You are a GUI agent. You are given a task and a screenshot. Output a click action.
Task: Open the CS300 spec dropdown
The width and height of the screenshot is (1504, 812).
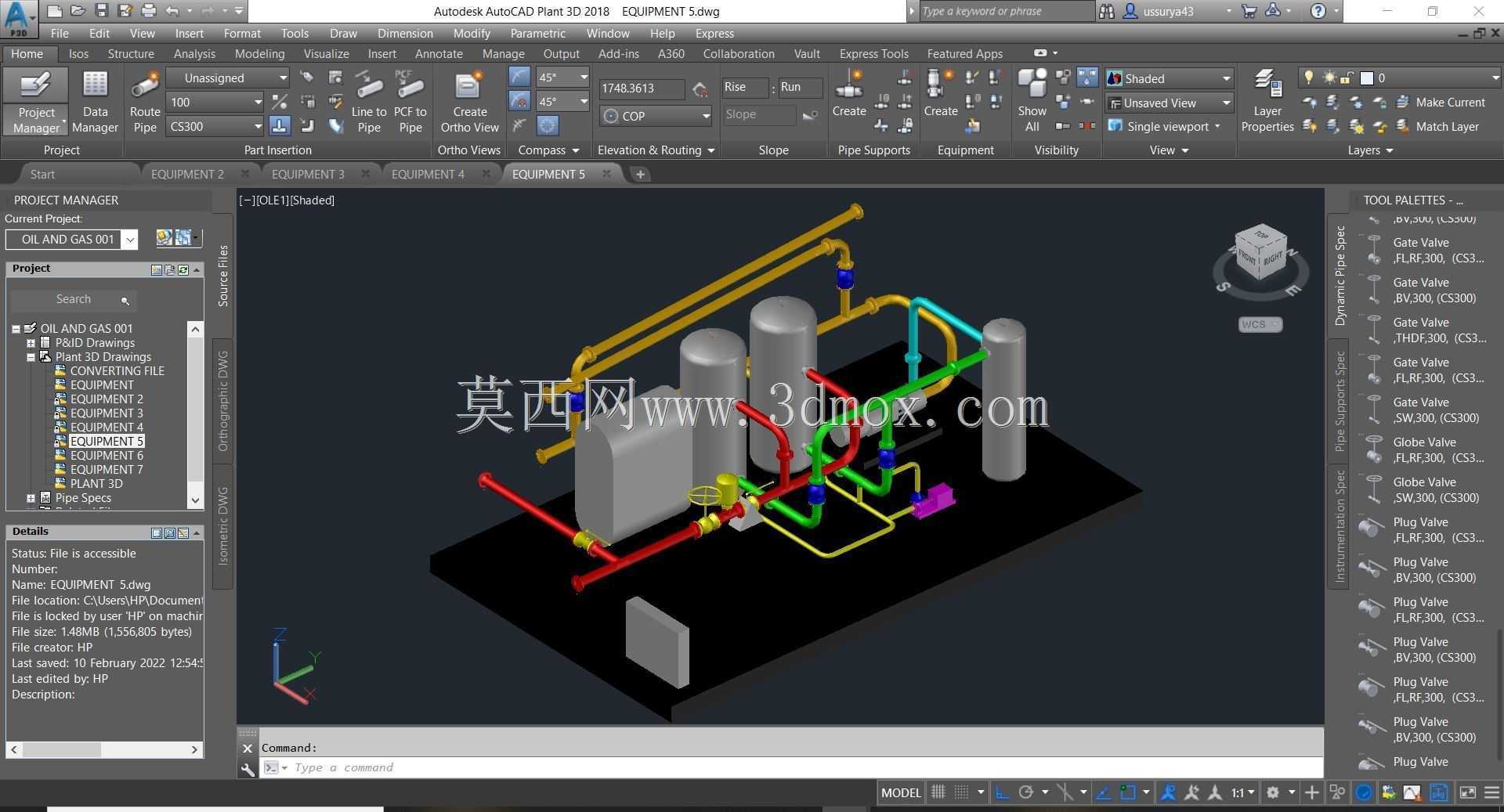click(x=215, y=126)
